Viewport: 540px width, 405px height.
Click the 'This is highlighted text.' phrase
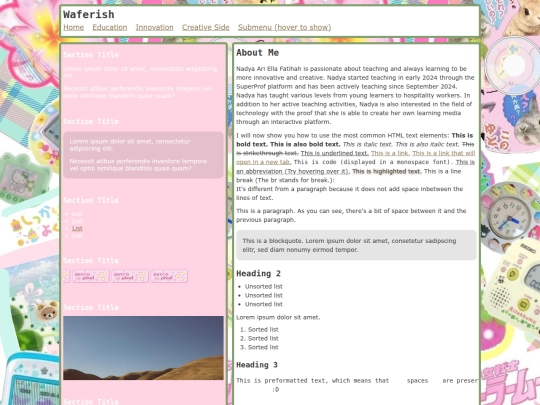point(386,171)
